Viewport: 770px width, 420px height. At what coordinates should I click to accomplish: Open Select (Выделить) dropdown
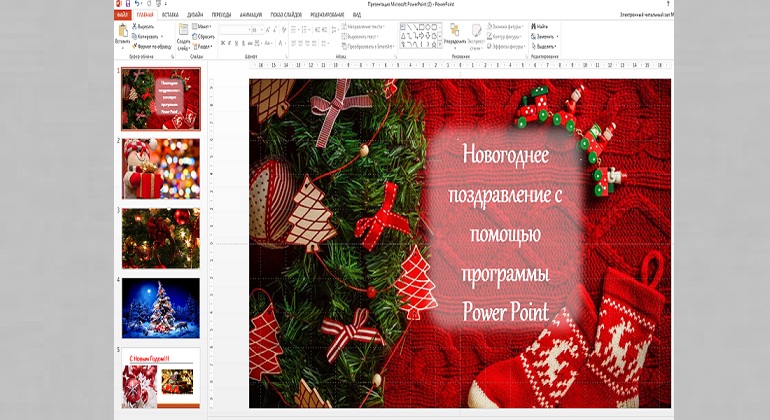(544, 47)
